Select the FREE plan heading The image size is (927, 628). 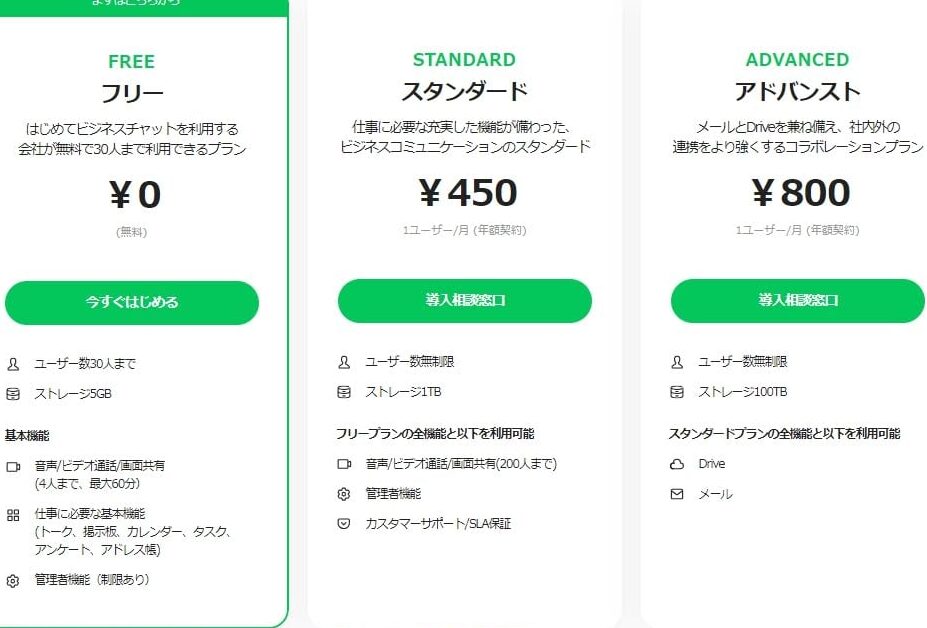coord(131,62)
